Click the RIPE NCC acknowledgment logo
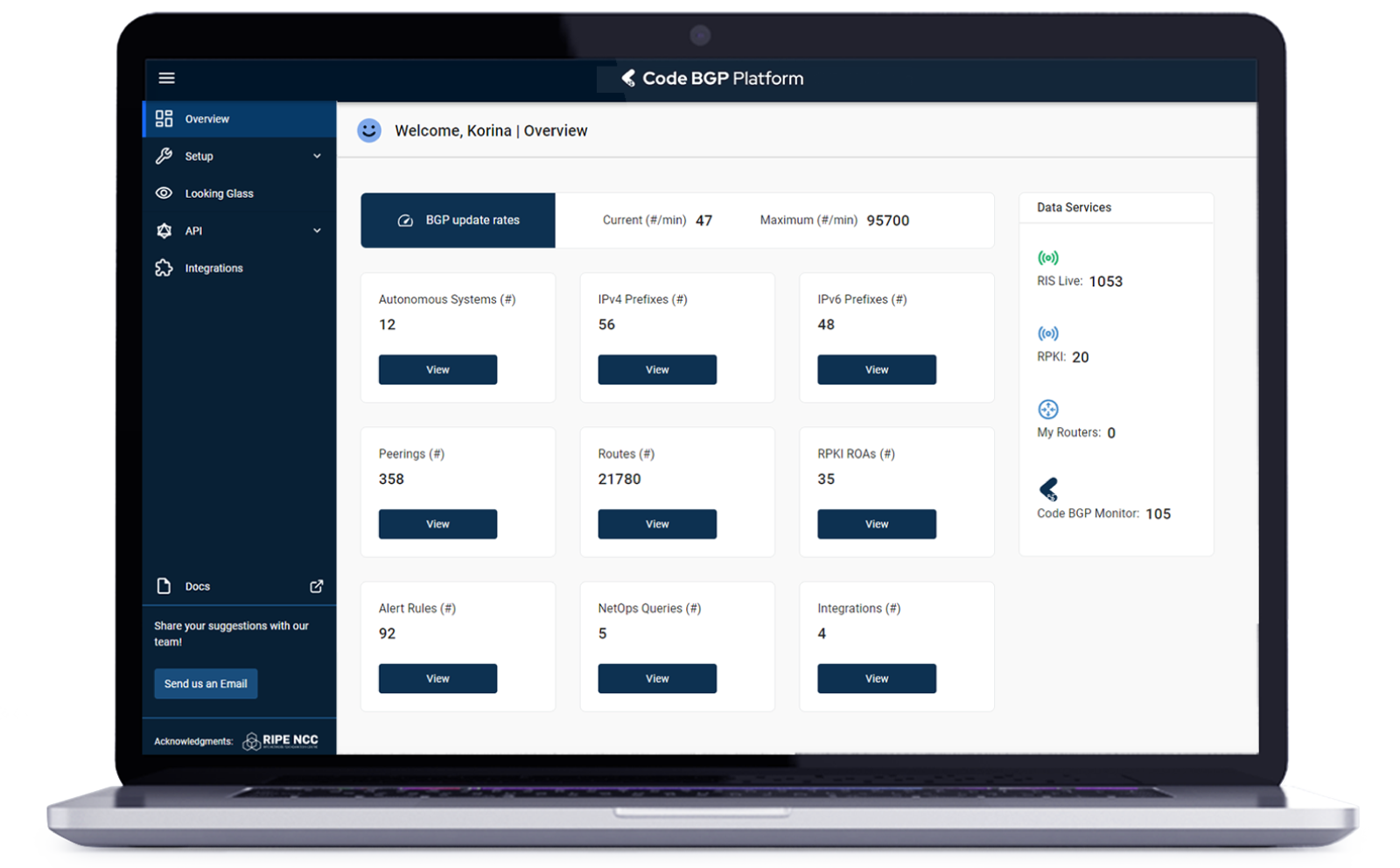Viewport: 1400px width, 868px height. (281, 741)
